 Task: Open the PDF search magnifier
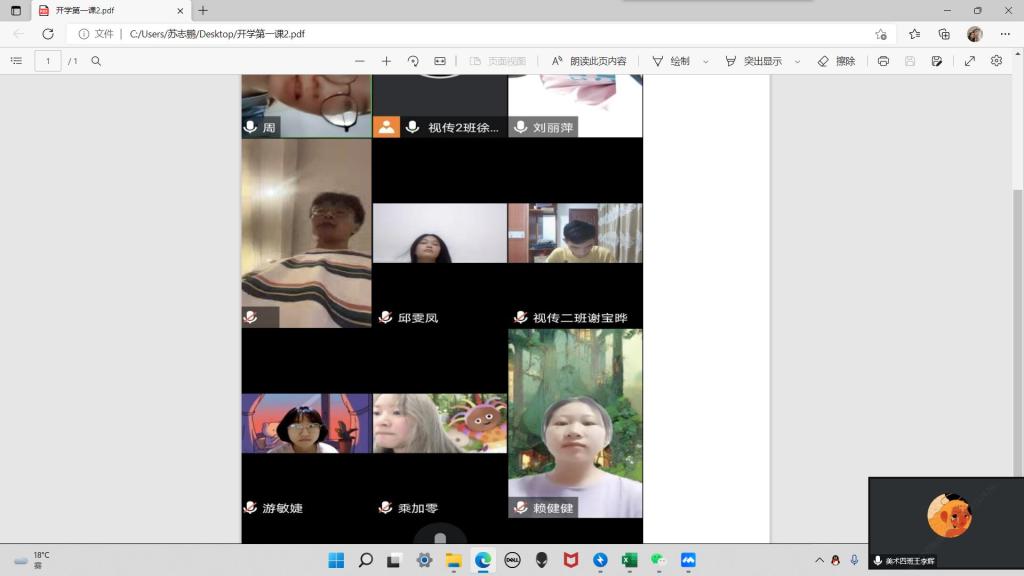(96, 61)
